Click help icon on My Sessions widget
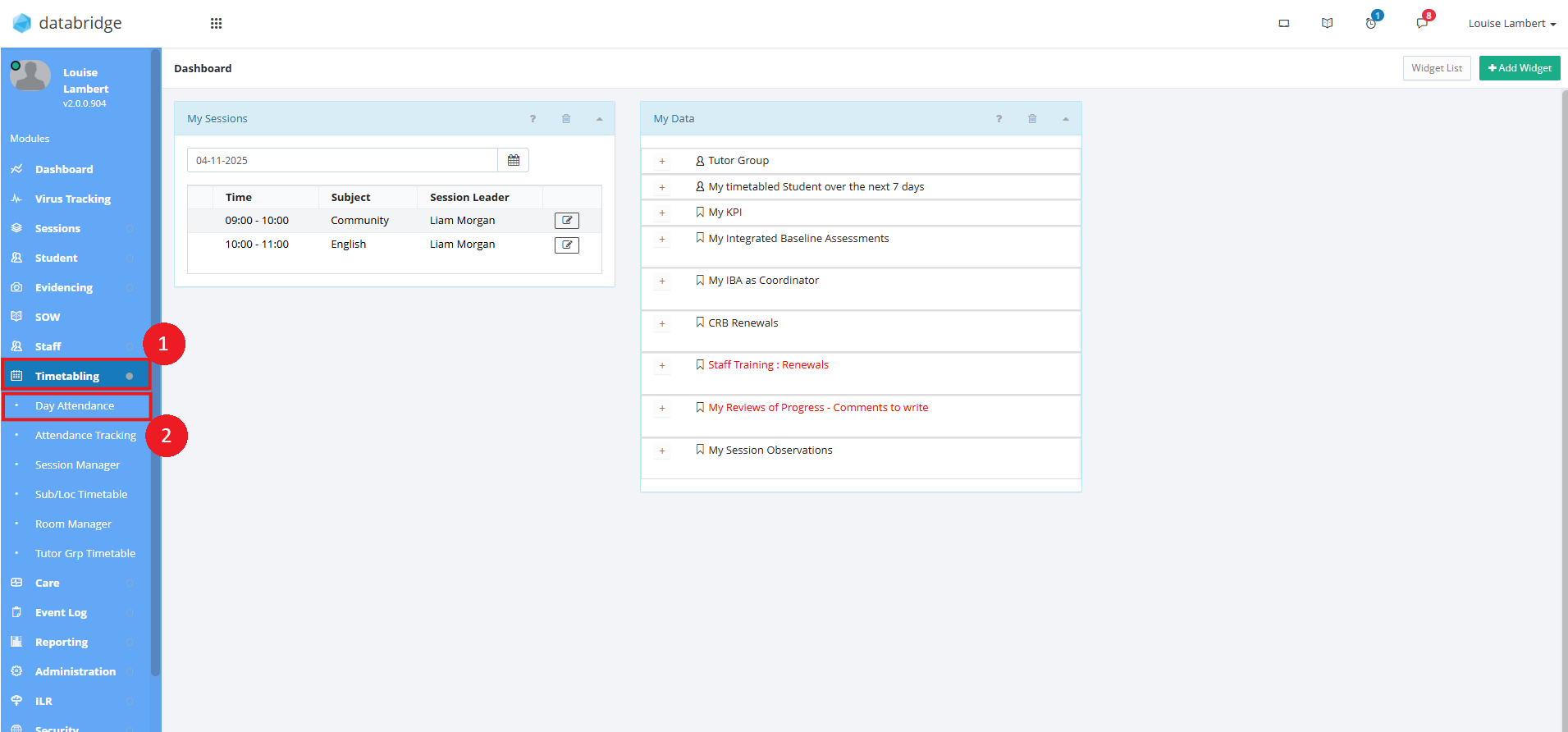Viewport: 1568px width, 732px height. tap(533, 119)
